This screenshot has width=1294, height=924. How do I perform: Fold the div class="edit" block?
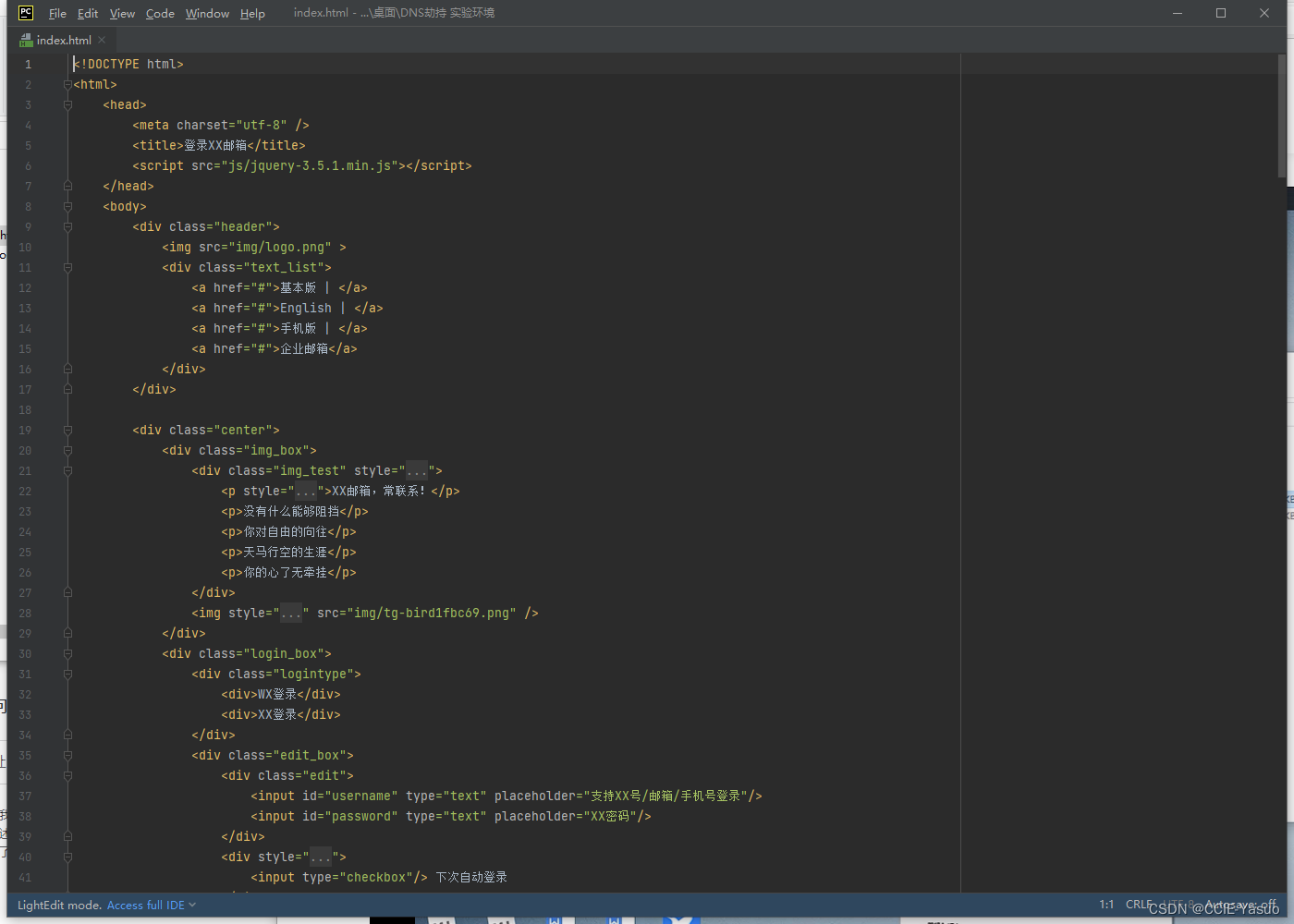click(67, 775)
